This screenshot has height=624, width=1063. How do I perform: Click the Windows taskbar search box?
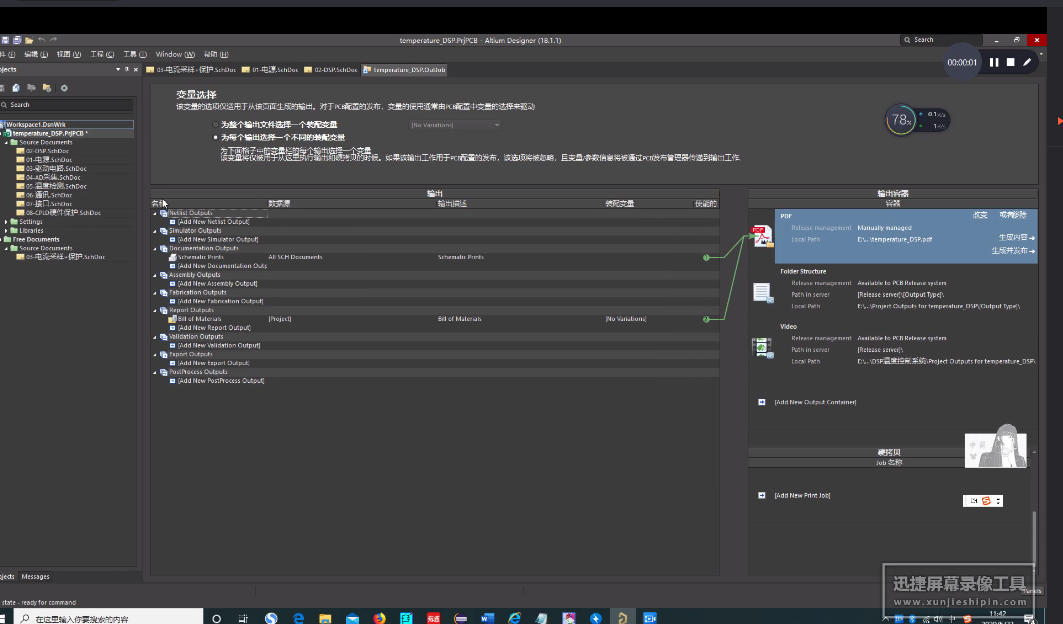tap(108, 618)
